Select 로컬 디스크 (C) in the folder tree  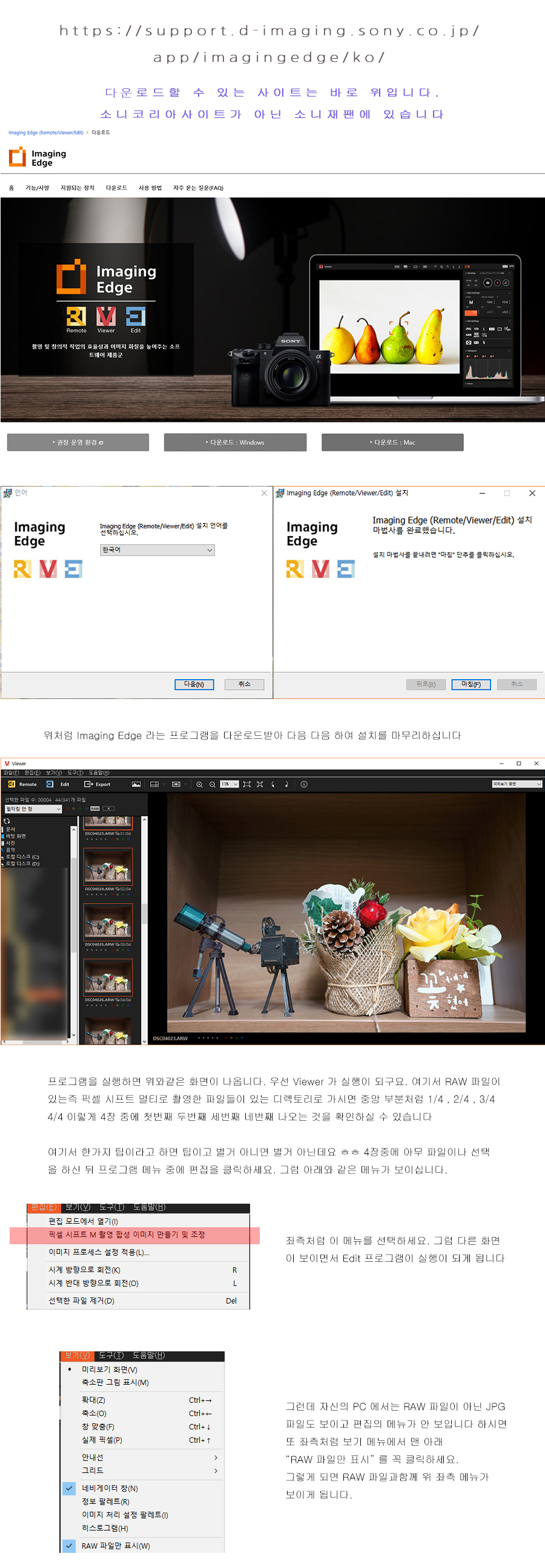click(x=22, y=856)
